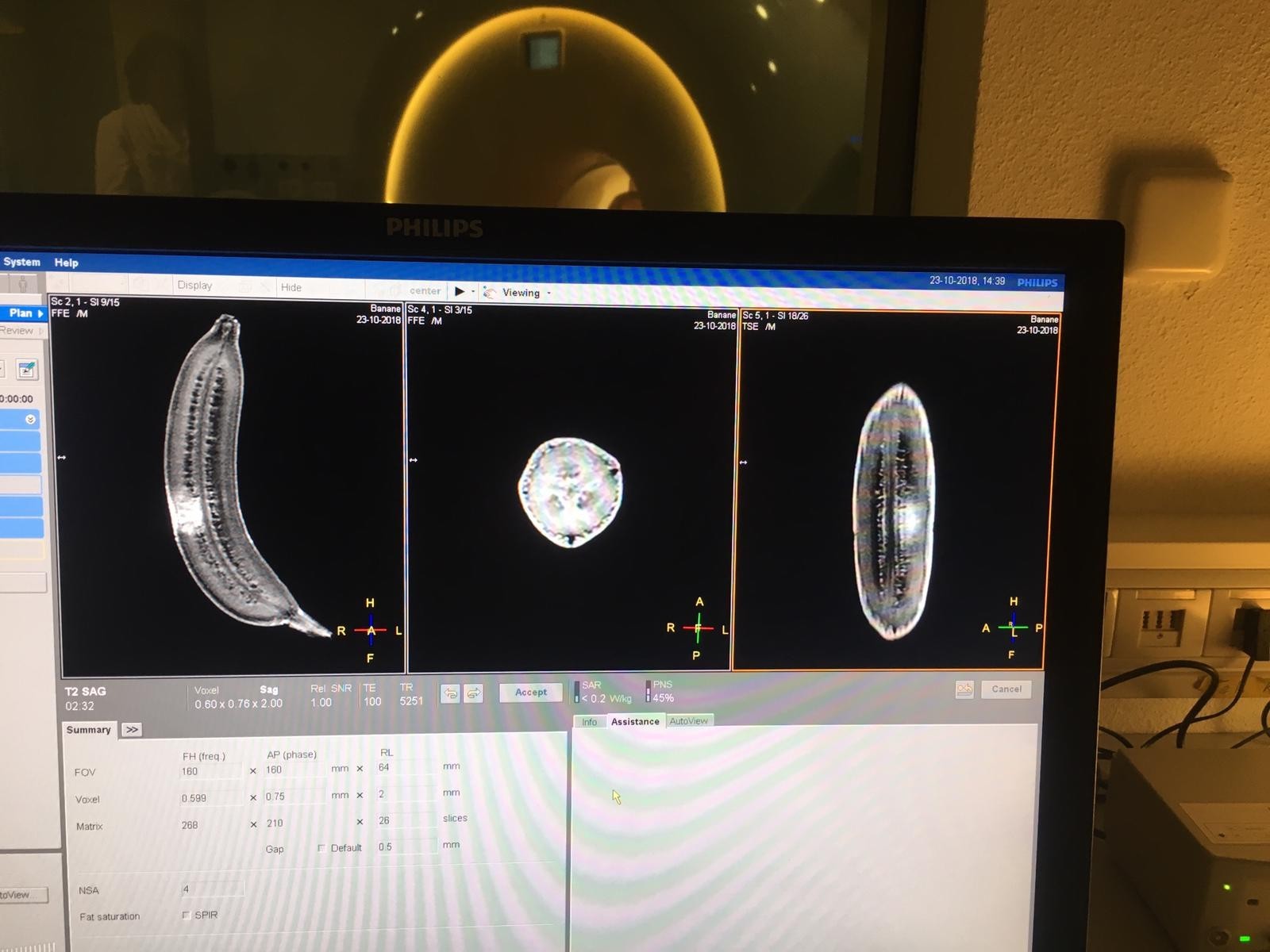1270x952 pixels.
Task: Open the play arrow dropdown
Action: 473,292
